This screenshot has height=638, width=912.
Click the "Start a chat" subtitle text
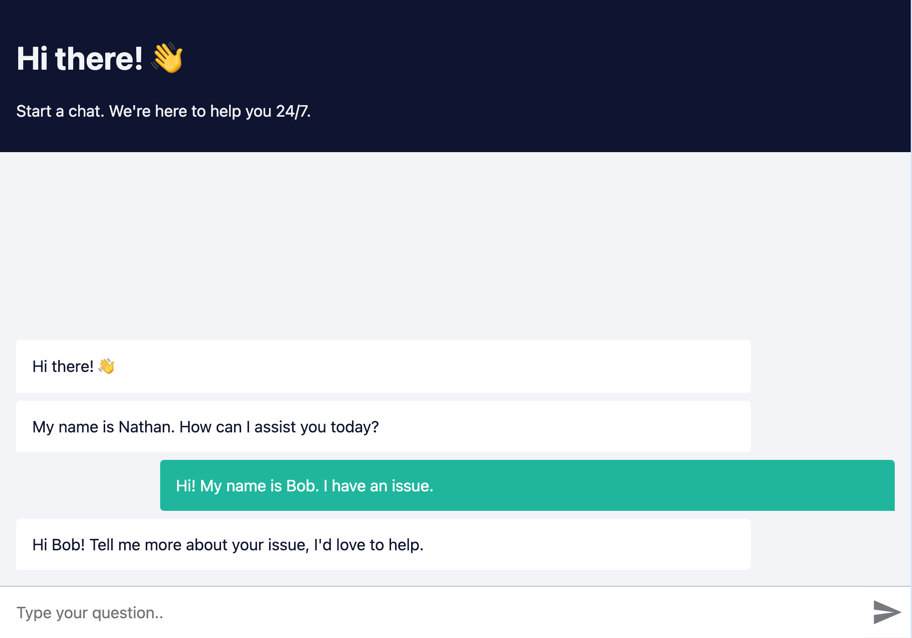point(59,111)
